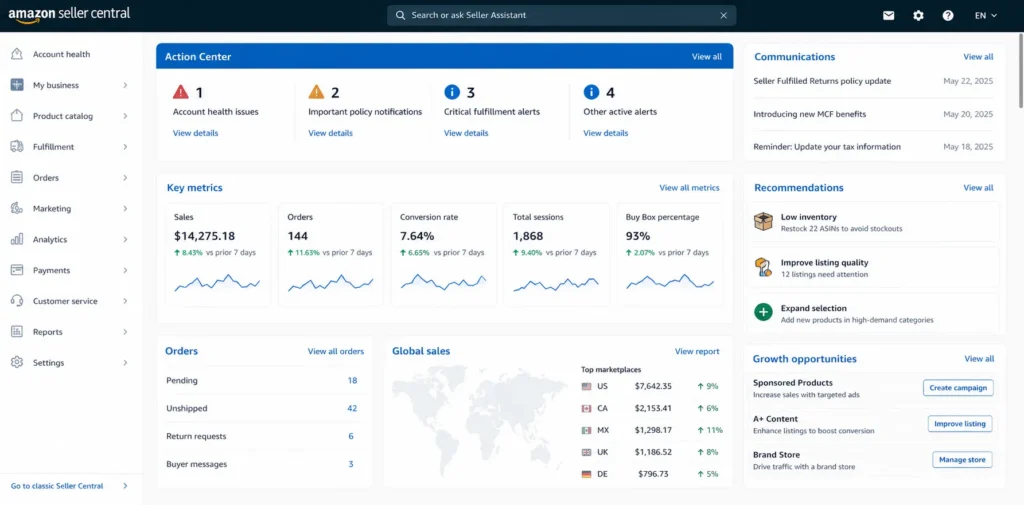Click the Fulfillment truck icon
Viewport: 1024px width, 505px height.
(17, 147)
